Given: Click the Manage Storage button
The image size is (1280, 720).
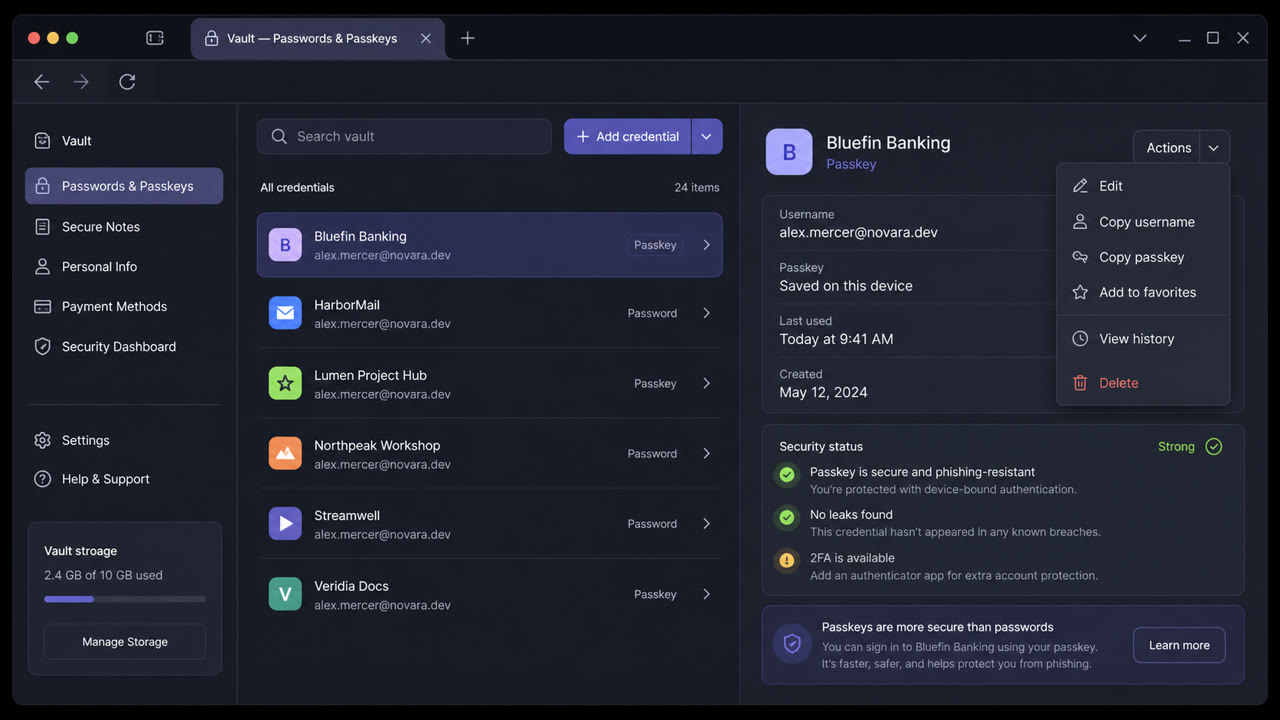Looking at the screenshot, I should coord(125,642).
